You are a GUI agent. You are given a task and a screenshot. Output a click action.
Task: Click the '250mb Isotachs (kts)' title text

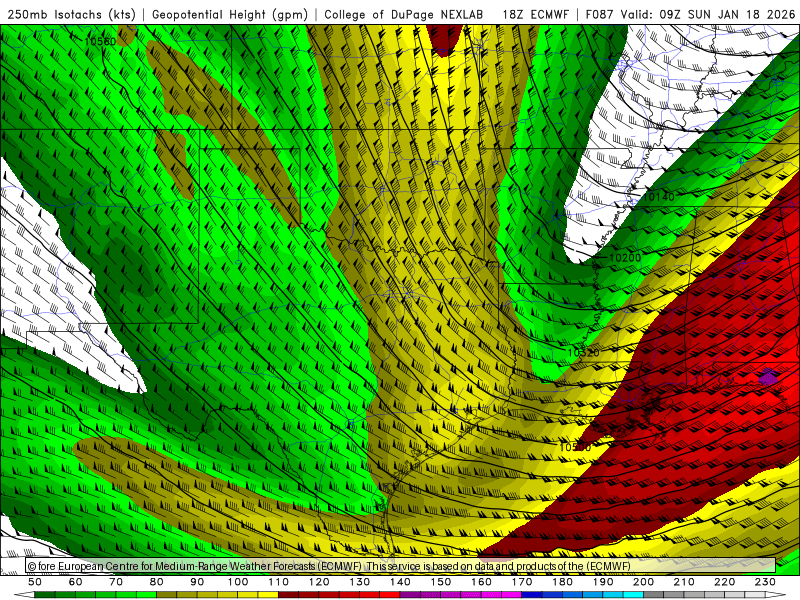pyautogui.click(x=71, y=14)
